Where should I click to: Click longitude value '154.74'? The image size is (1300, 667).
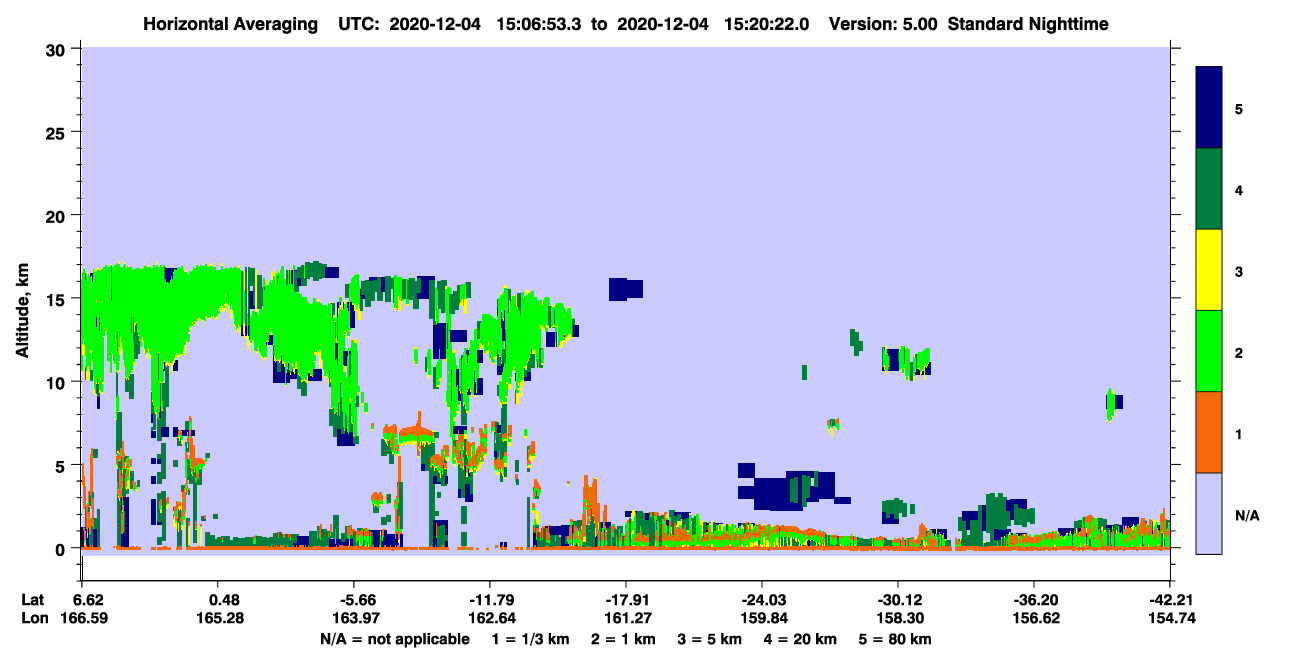1172,619
